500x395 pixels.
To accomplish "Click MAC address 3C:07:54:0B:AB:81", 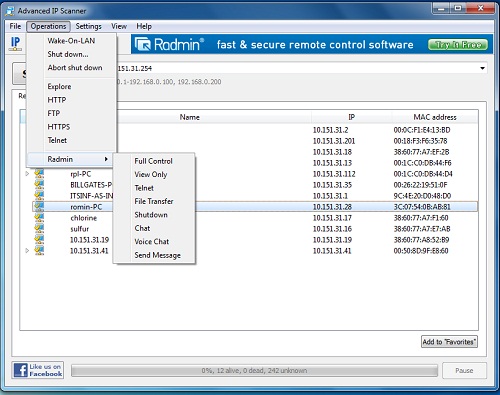I will point(422,207).
